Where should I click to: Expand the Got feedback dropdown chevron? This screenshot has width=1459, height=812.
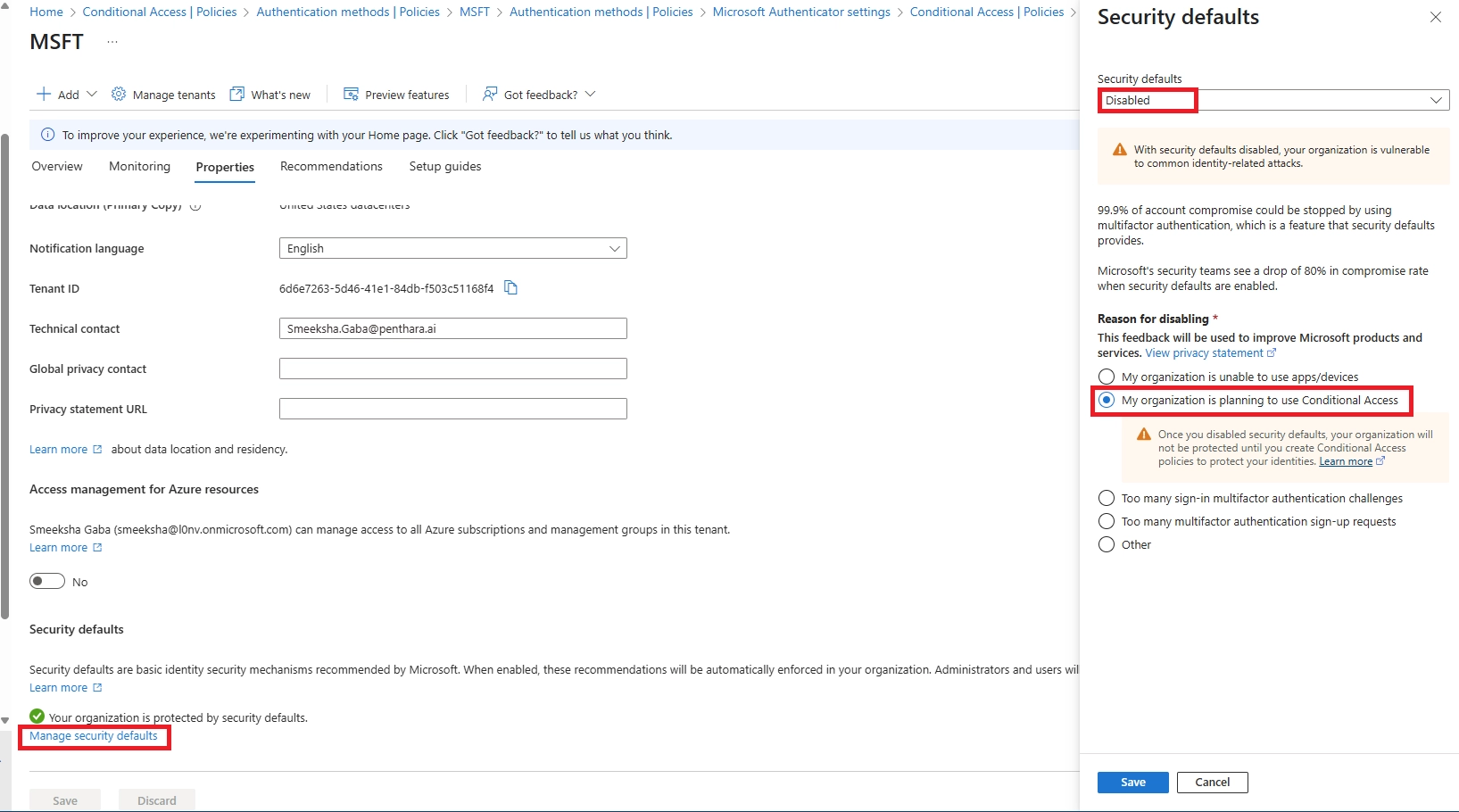pyautogui.click(x=590, y=94)
